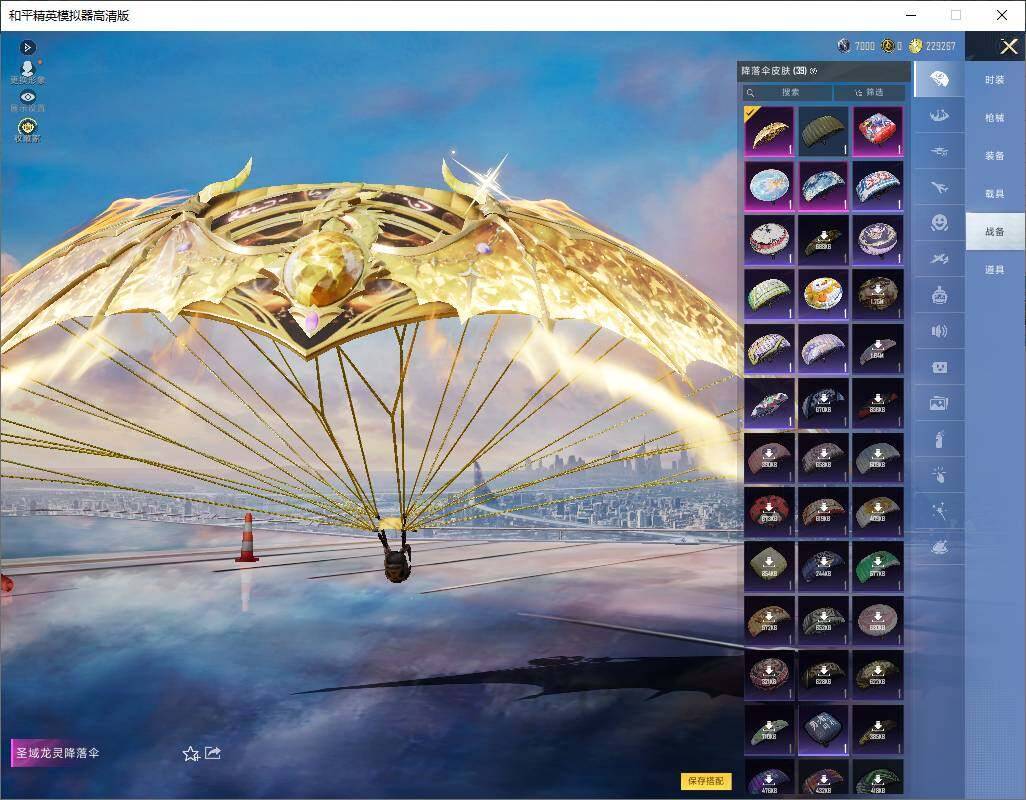Open the 筛选 filter dropdown
Image resolution: width=1026 pixels, height=800 pixels.
[x=870, y=92]
